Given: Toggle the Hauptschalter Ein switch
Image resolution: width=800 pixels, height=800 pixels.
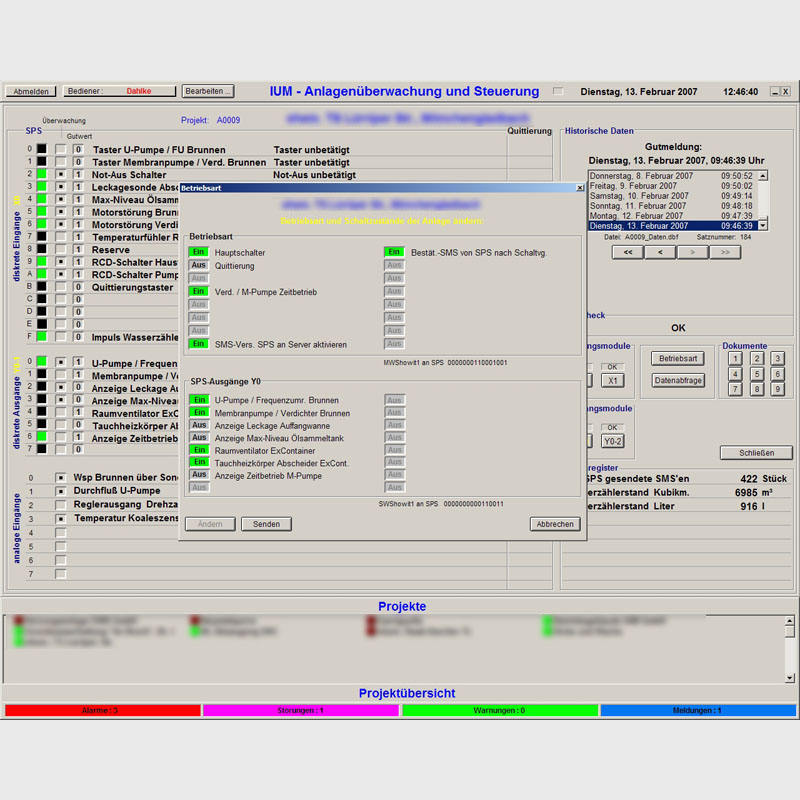Looking at the screenshot, I should (198, 253).
